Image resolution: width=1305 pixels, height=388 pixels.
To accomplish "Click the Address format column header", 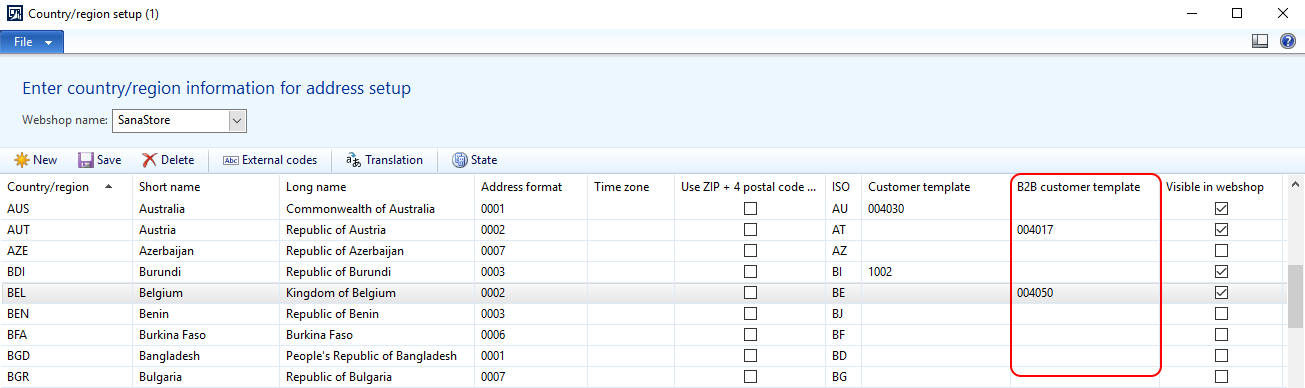I will [531, 187].
